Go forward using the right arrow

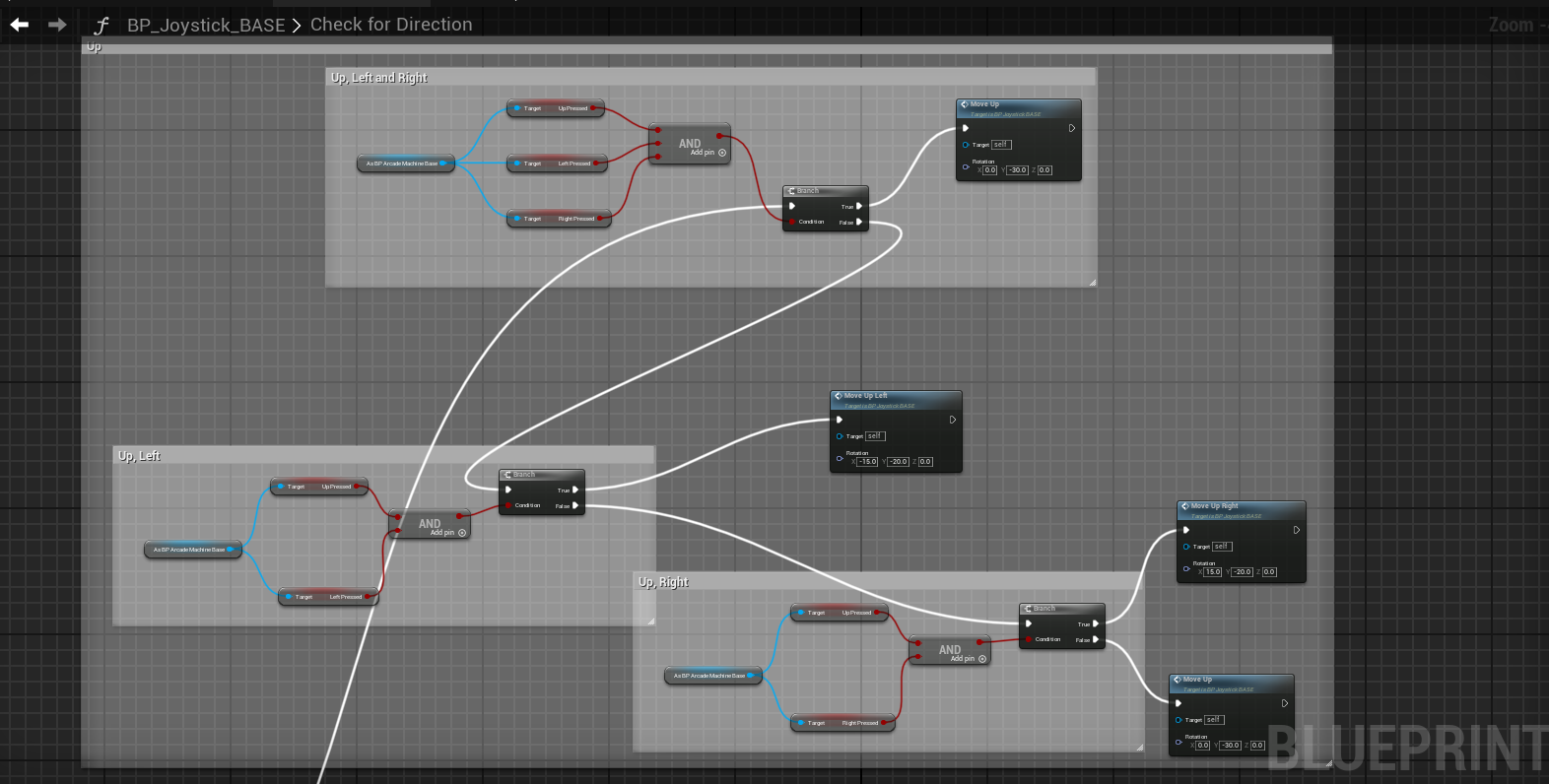point(57,25)
